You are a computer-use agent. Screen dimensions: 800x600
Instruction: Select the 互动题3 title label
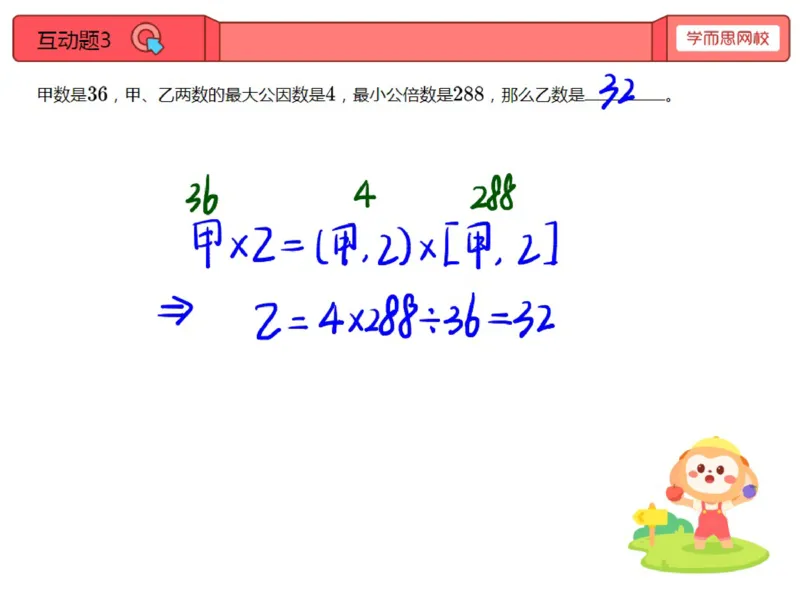(74, 40)
